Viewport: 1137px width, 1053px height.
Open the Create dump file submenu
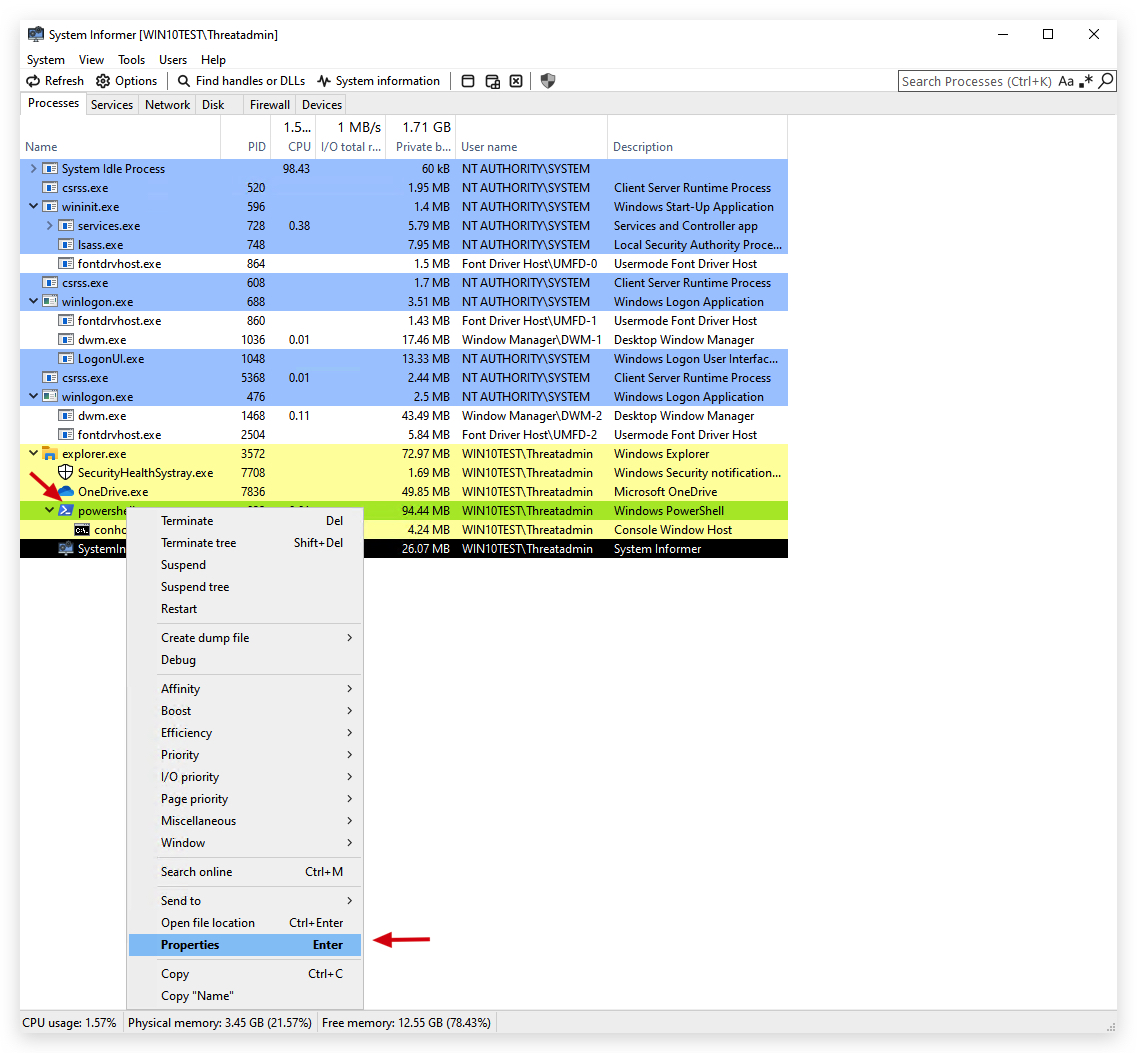245,638
